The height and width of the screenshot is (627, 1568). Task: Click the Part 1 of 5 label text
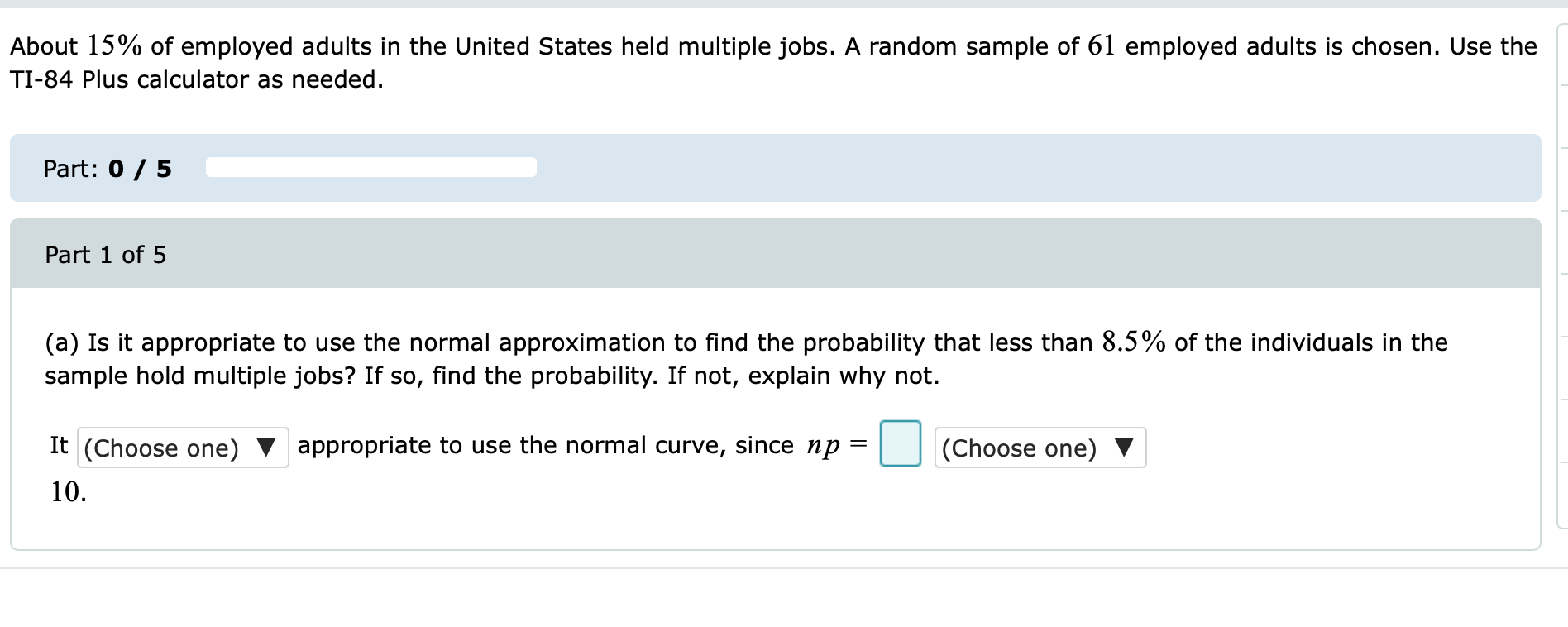(x=105, y=255)
